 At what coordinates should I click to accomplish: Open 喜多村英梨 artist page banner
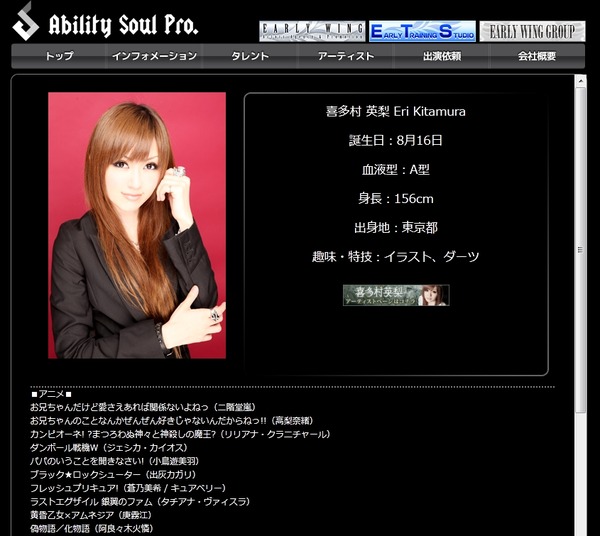coord(396,295)
